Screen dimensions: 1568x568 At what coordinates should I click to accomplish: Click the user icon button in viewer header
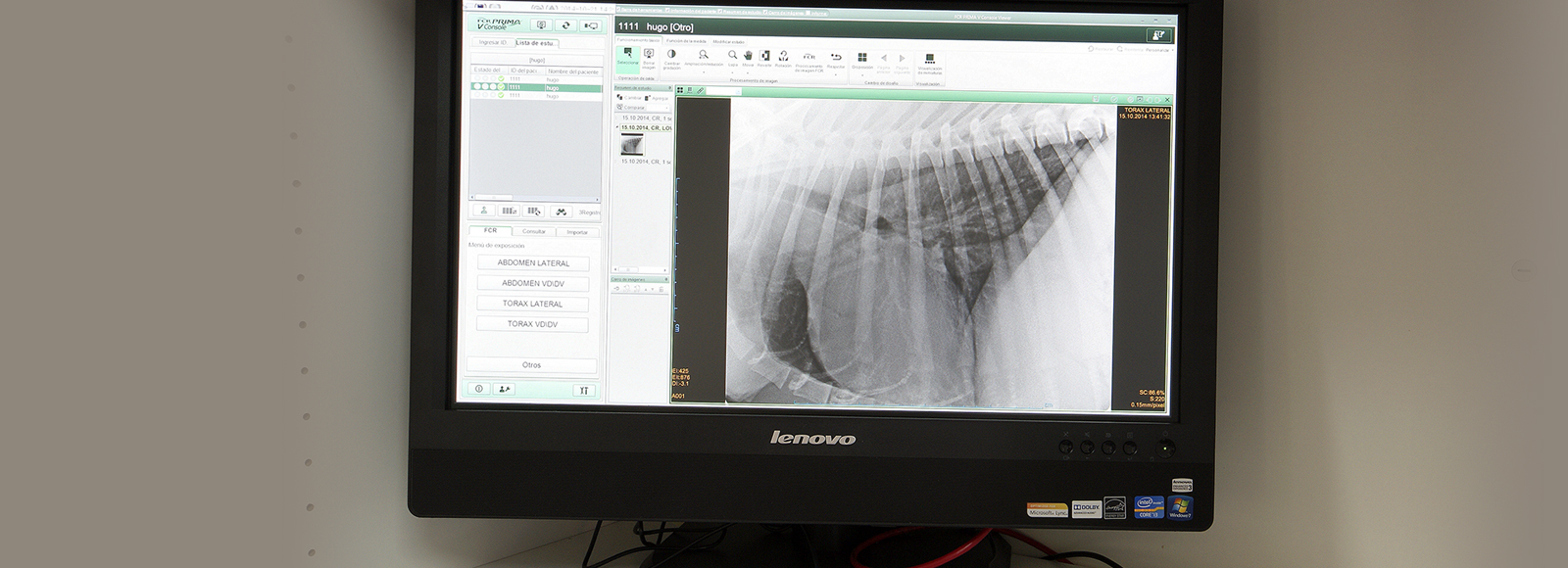pyautogui.click(x=1159, y=35)
